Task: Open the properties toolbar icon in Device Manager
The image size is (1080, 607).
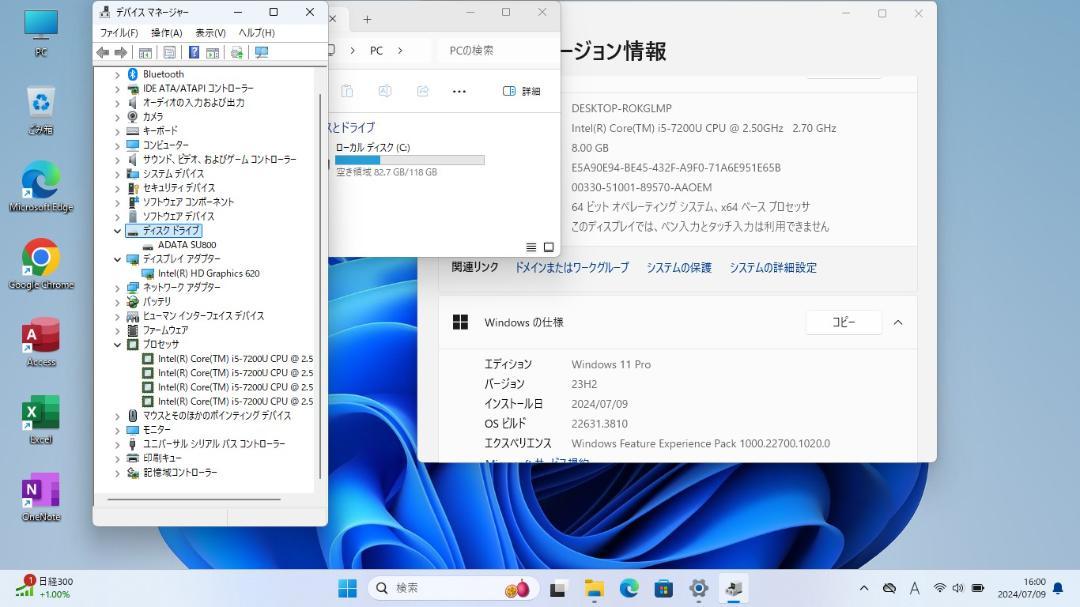Action: tap(169, 52)
